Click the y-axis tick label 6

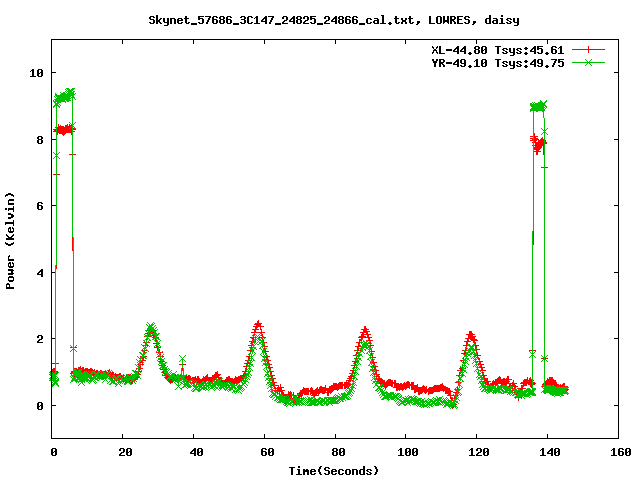pos(40,206)
